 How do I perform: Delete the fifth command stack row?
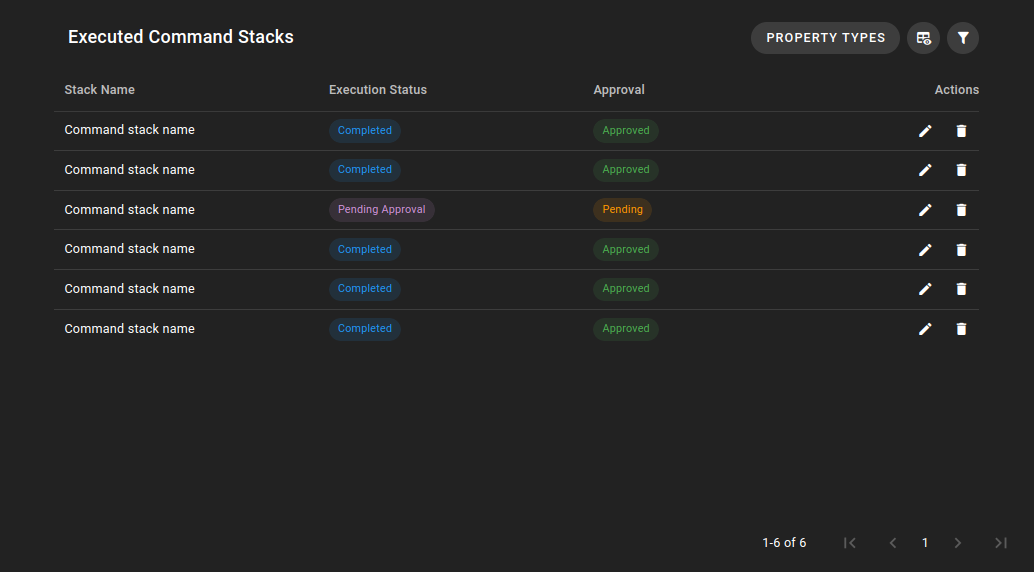(x=961, y=289)
